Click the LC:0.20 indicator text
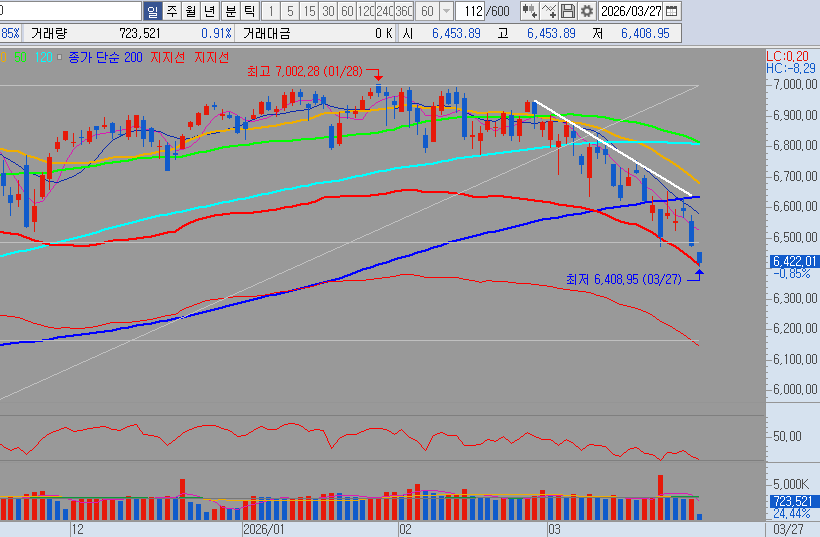This screenshot has height=537, width=820. (788, 56)
